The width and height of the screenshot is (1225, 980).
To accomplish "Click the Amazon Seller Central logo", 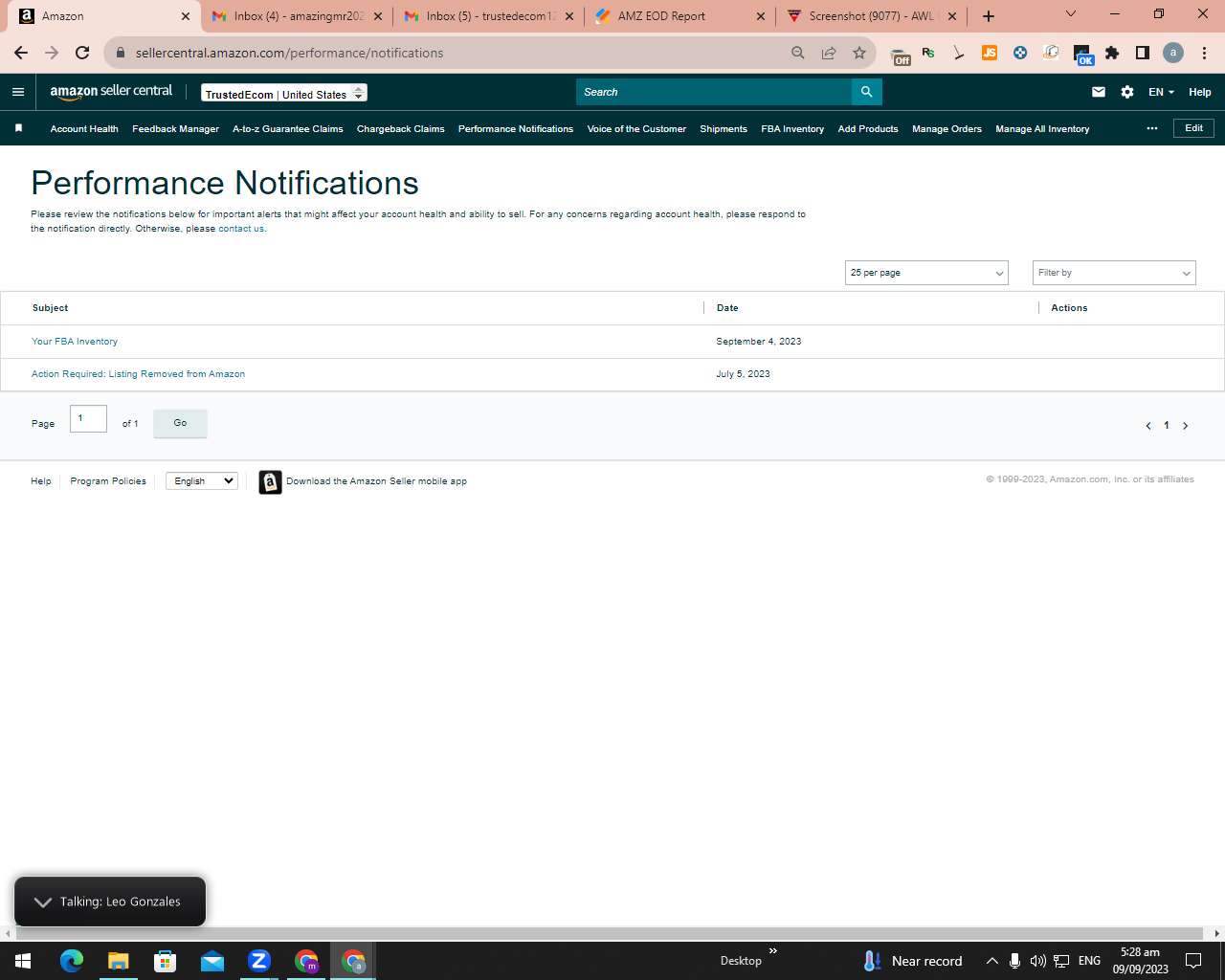I will (x=111, y=92).
